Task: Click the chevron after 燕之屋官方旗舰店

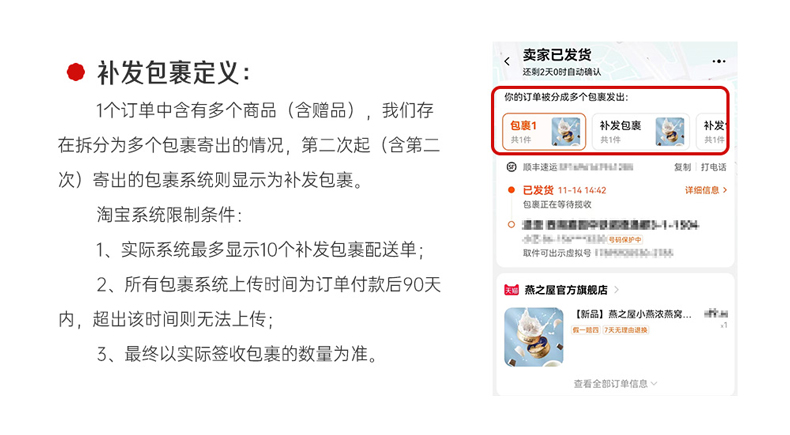Action: click(x=617, y=290)
